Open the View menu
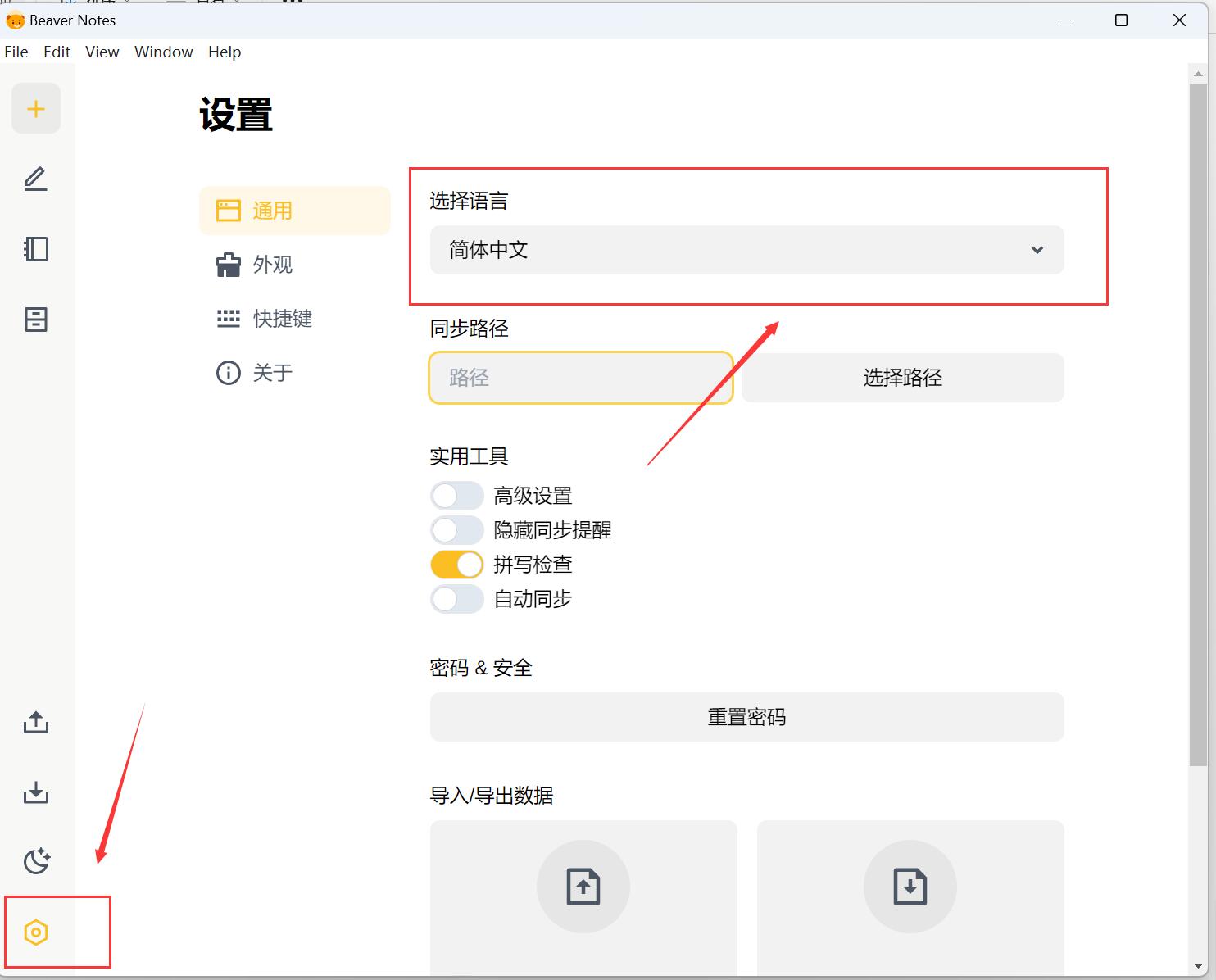The height and width of the screenshot is (980, 1216). pos(102,52)
